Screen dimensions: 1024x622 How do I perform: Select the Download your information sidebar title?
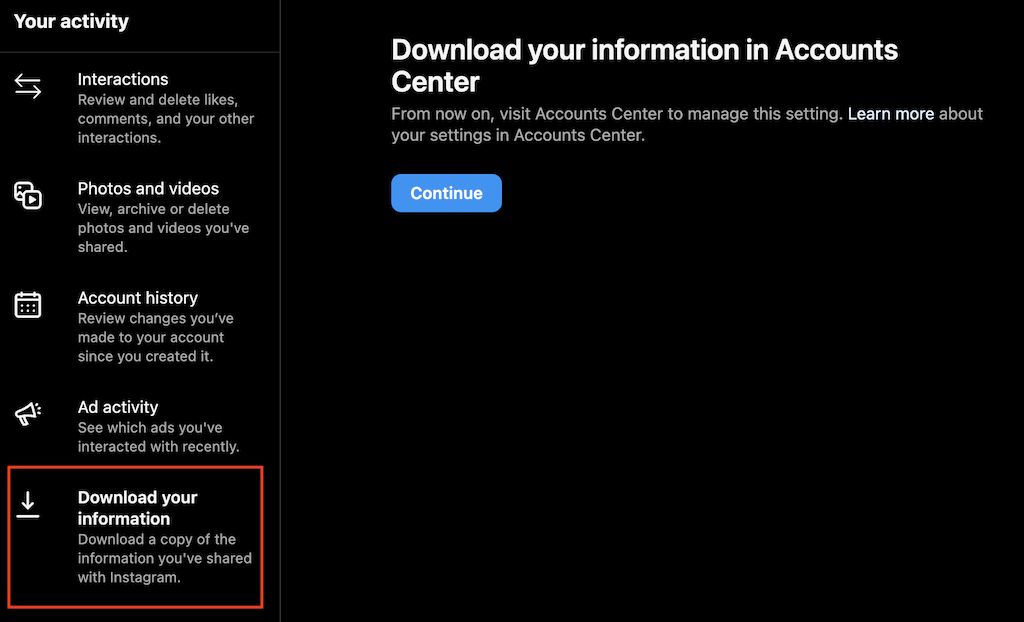tap(137, 508)
